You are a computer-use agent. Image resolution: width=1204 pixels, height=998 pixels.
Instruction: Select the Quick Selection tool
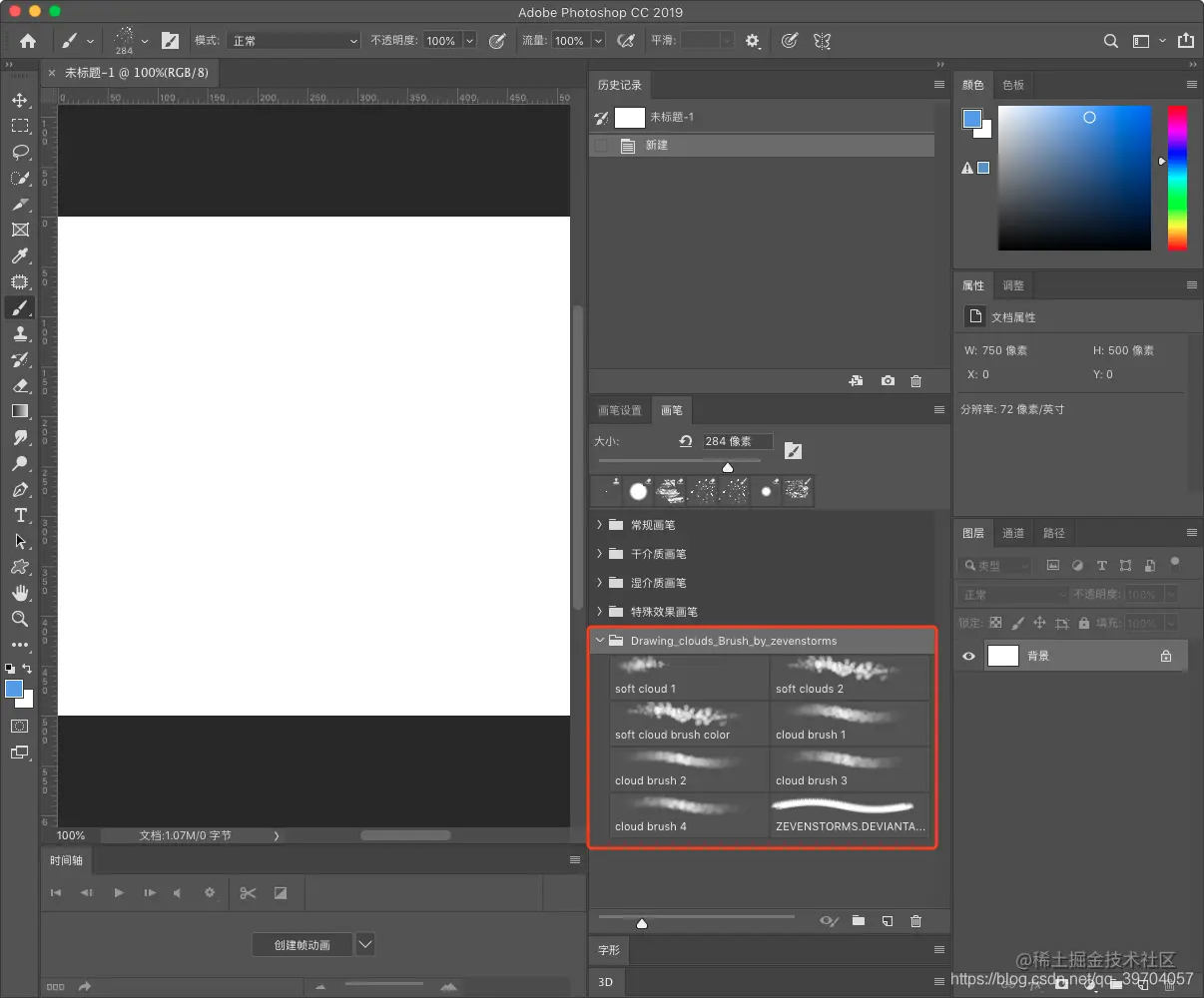[20, 178]
